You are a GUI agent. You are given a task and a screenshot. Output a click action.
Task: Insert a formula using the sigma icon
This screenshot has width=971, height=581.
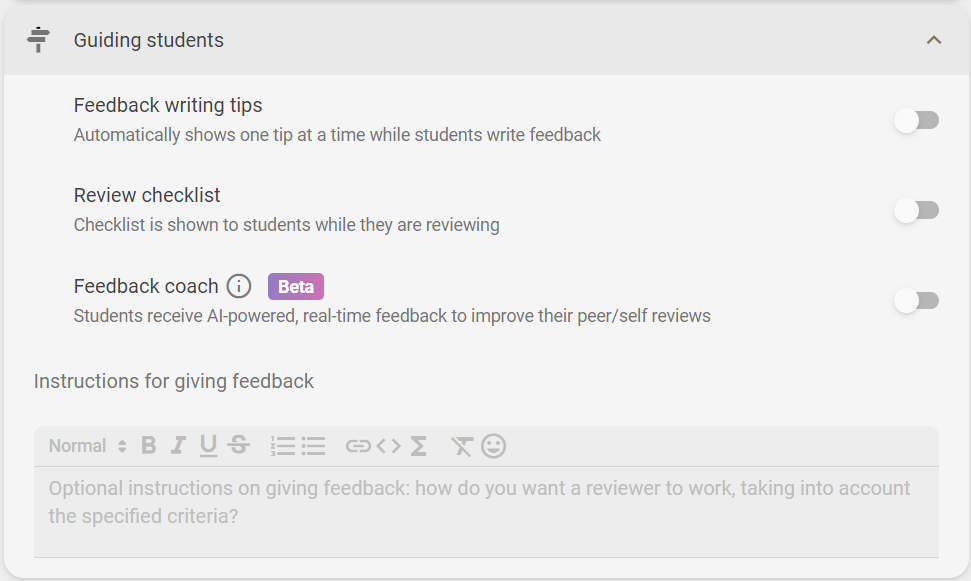419,445
